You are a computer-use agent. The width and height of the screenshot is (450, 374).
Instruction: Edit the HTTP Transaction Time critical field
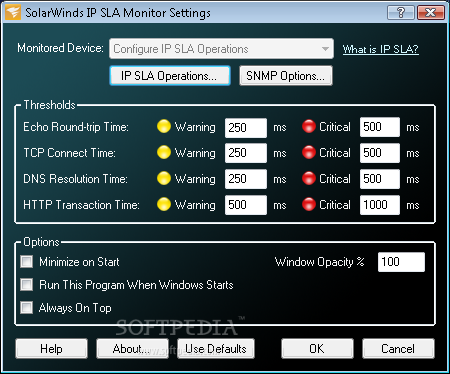[380, 205]
